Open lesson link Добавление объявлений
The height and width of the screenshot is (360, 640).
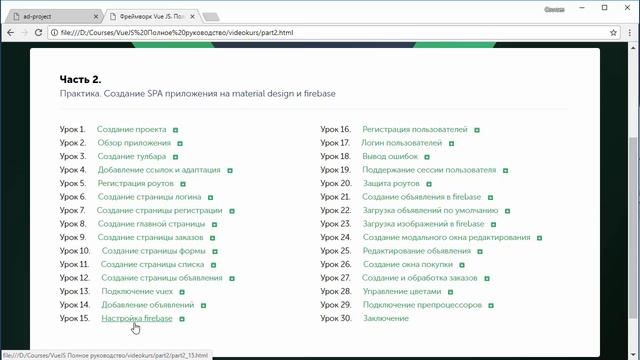(x=148, y=305)
